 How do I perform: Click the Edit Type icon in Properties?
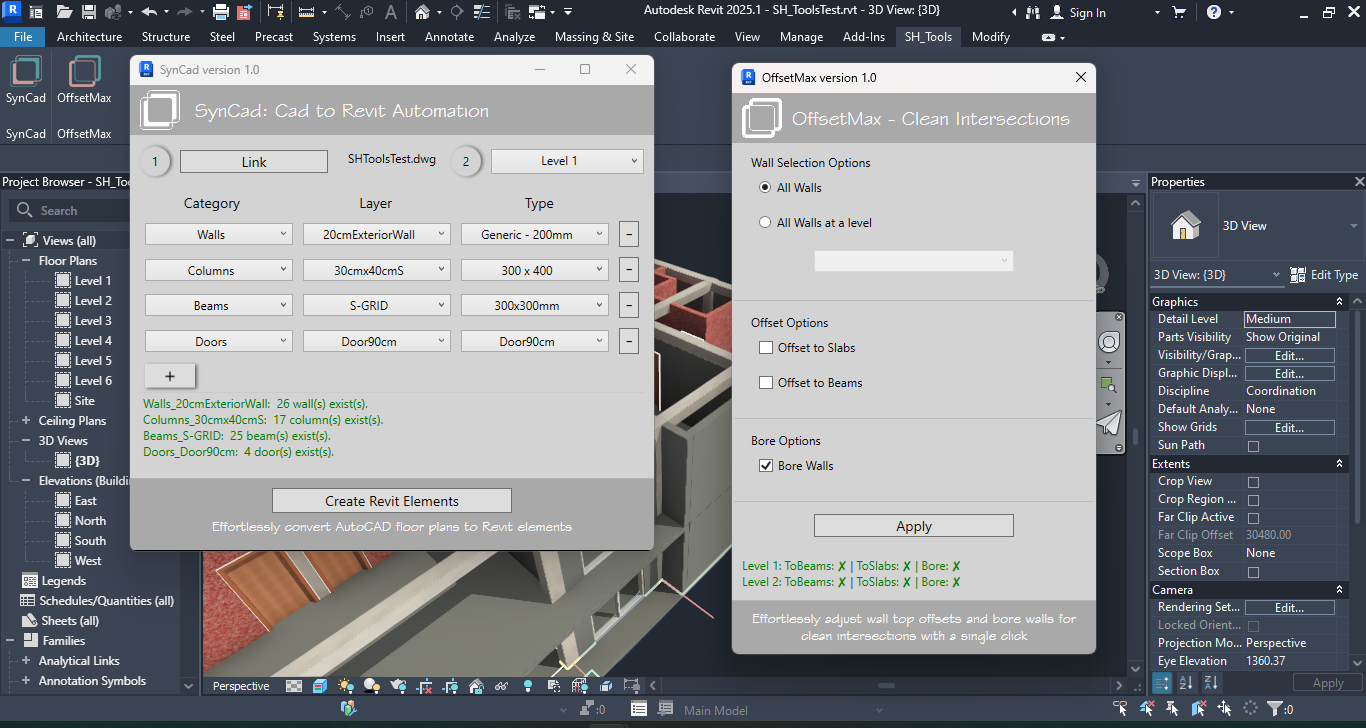[x=1324, y=274]
